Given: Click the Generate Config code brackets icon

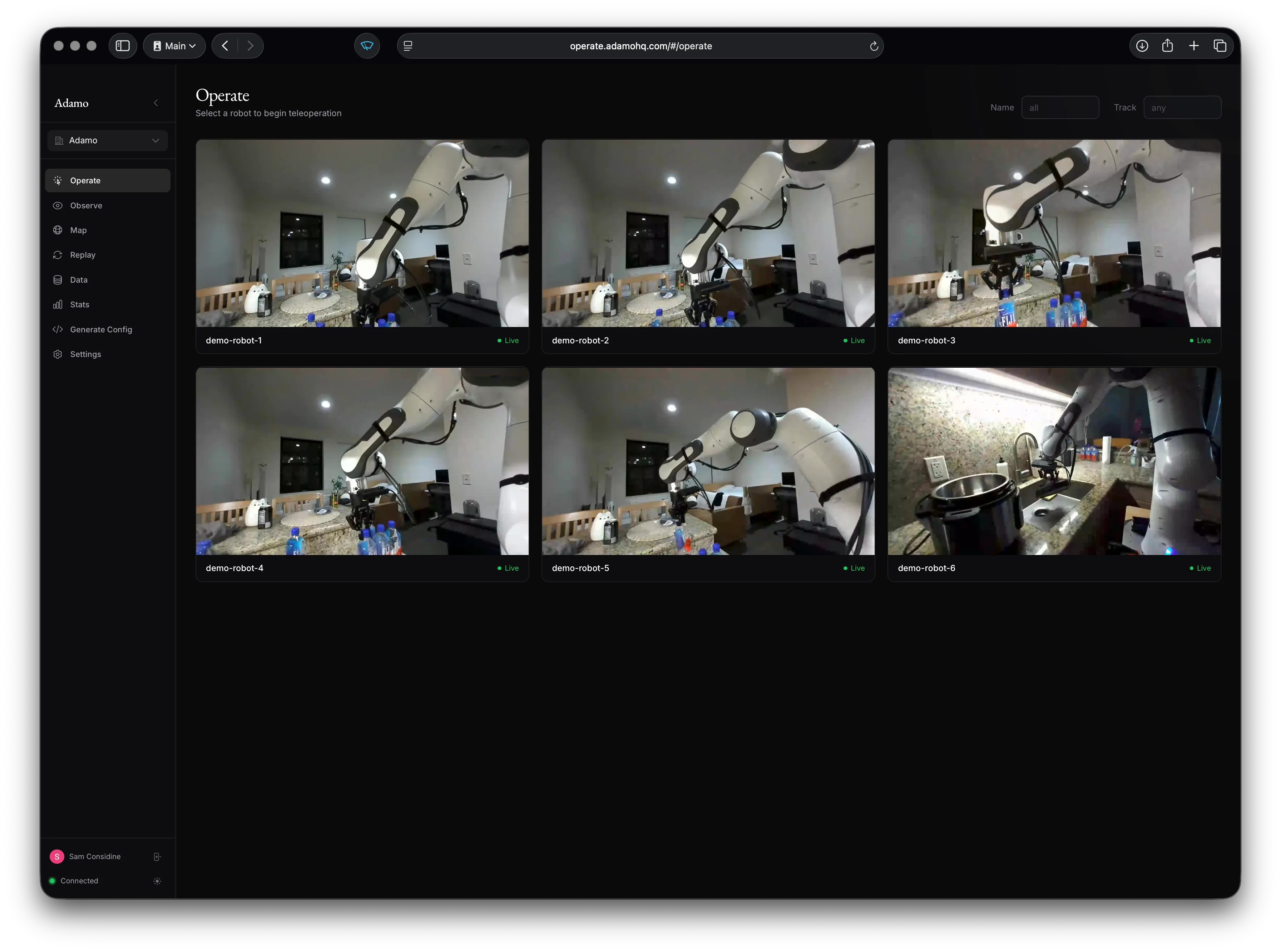Looking at the screenshot, I should [x=58, y=329].
